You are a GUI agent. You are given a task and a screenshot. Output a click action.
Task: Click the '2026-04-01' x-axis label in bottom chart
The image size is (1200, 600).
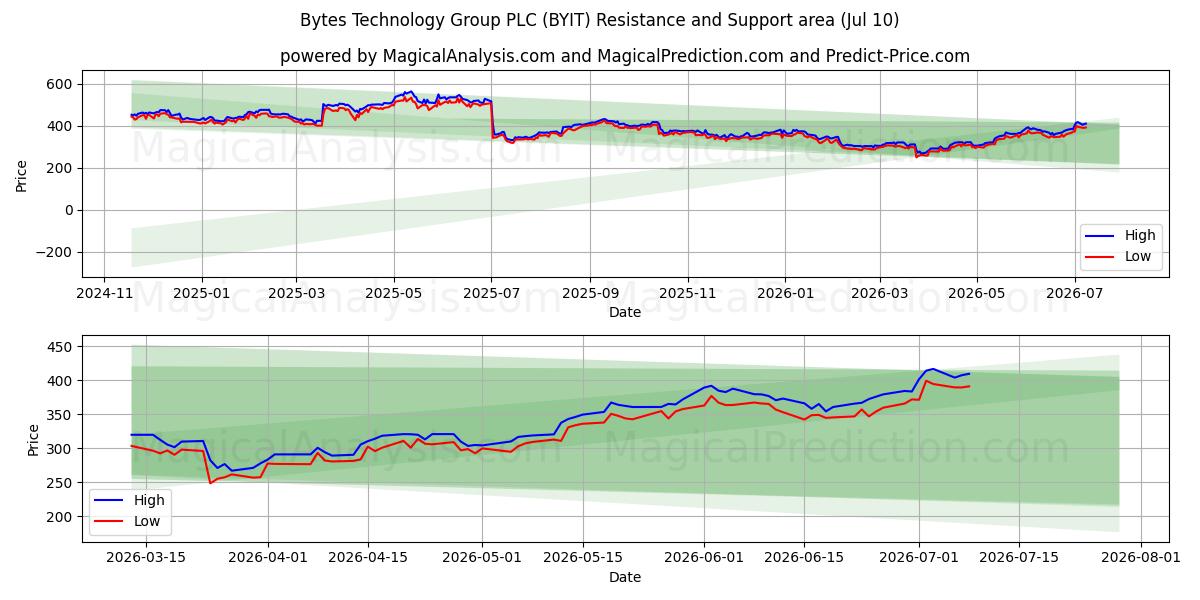coord(268,557)
